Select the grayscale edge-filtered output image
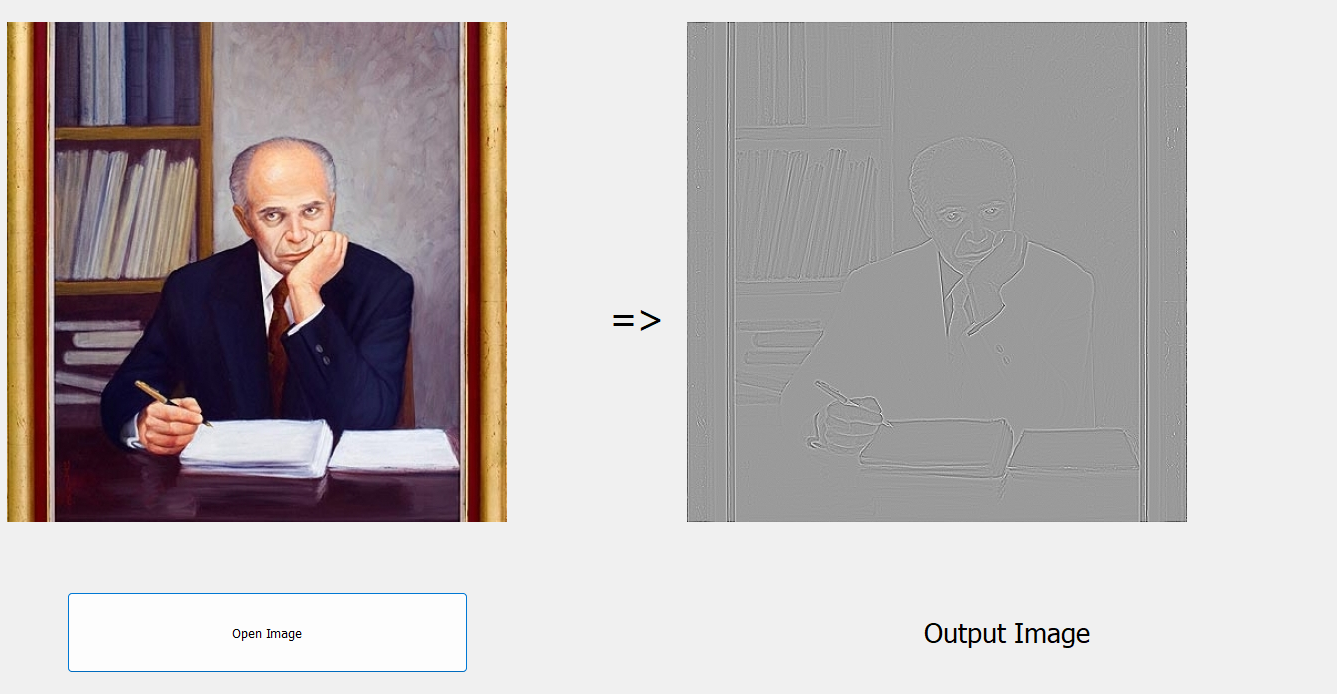This screenshot has height=694, width=1337. pos(937,272)
